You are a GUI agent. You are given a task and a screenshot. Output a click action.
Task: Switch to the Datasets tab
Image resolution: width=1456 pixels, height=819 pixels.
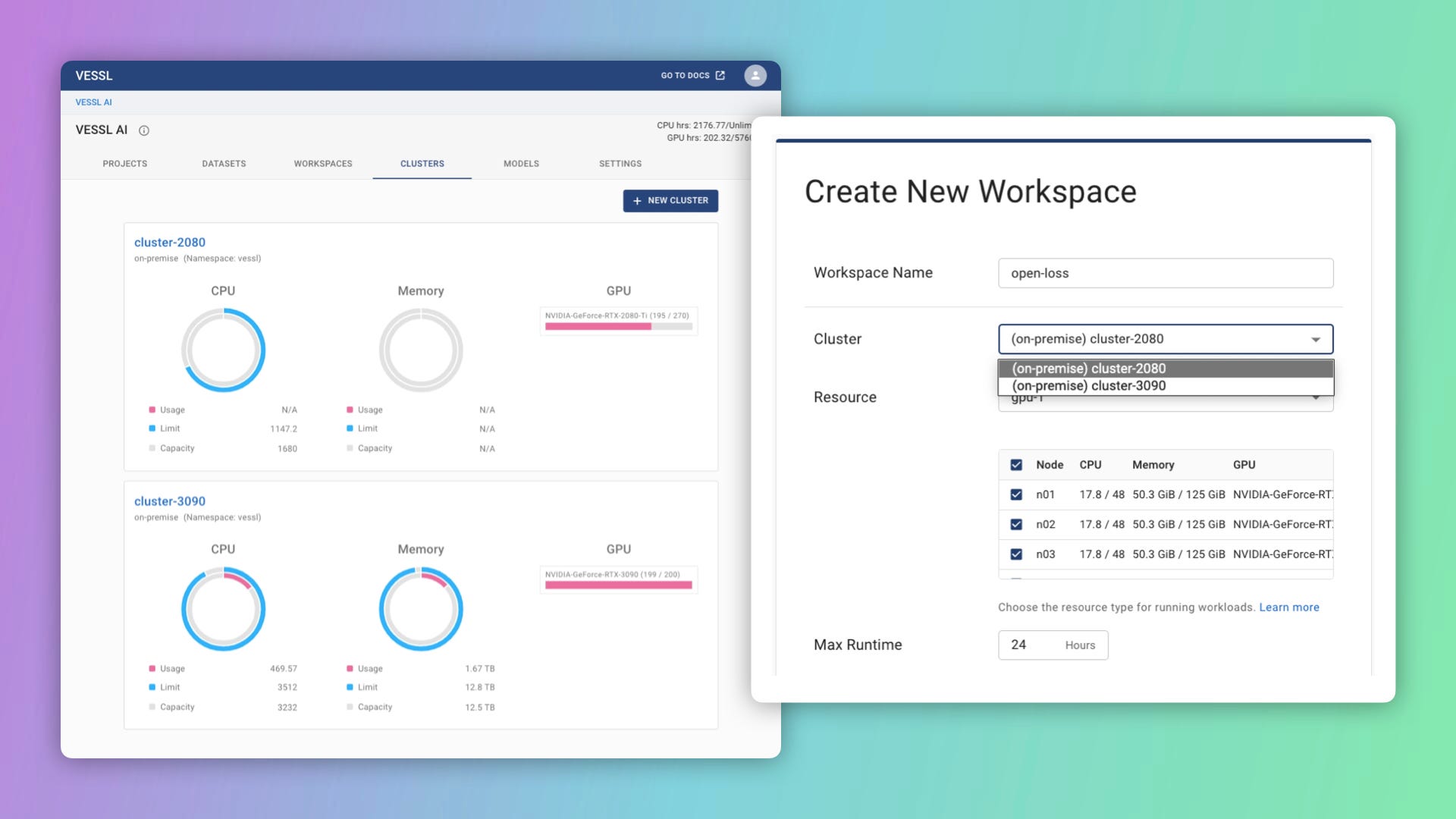pyautogui.click(x=224, y=164)
